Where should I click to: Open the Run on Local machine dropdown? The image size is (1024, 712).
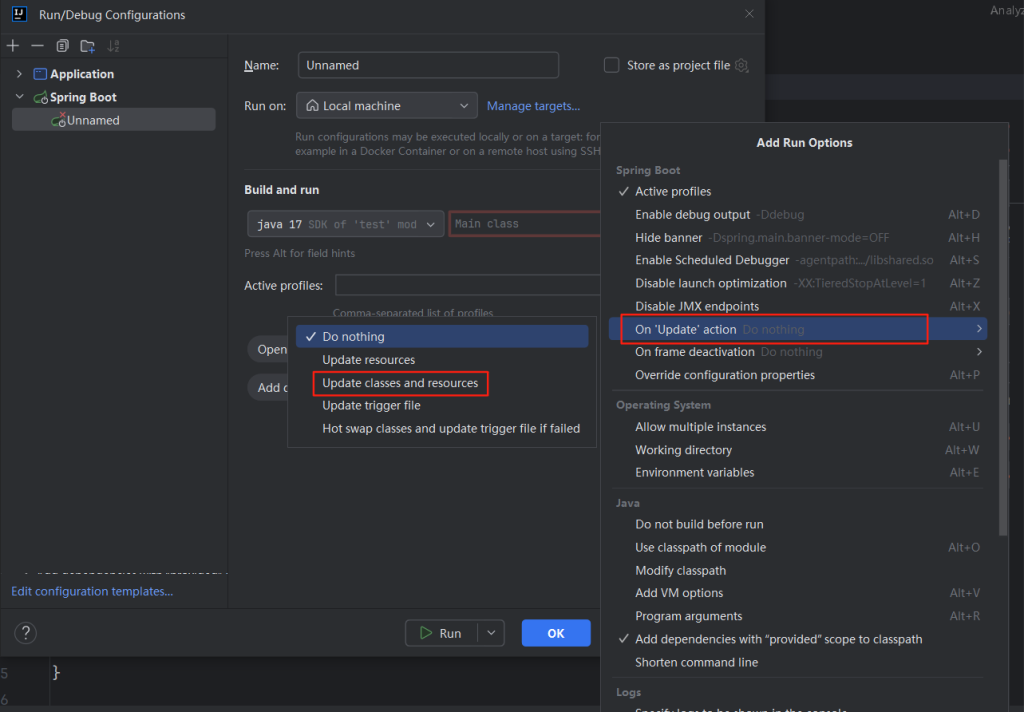[387, 105]
